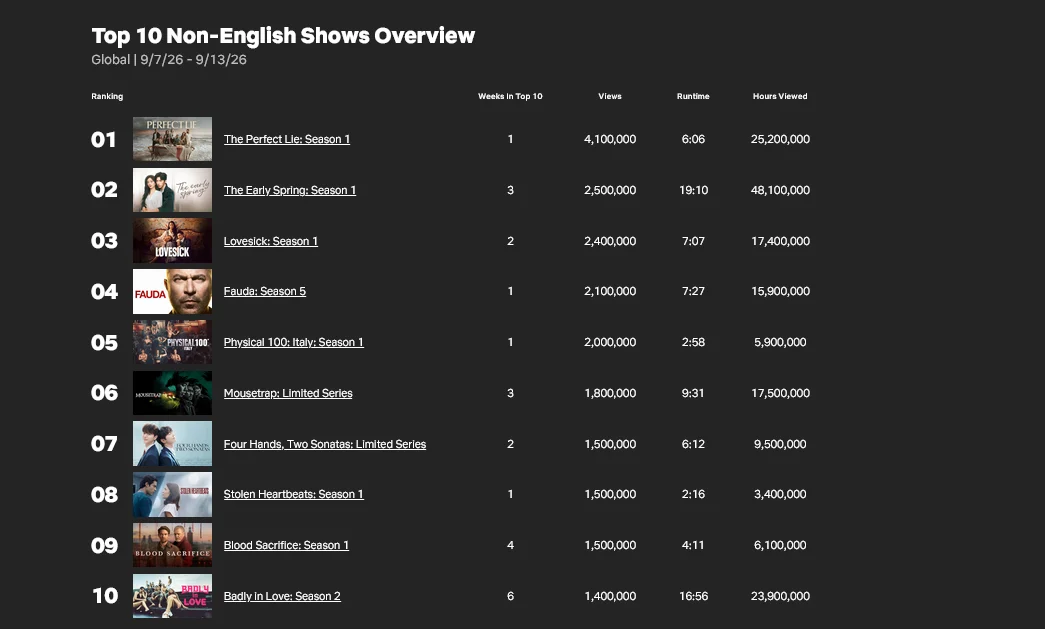Click the Physical 100 Italy thumbnail
The width and height of the screenshot is (1045, 630).
pyautogui.click(x=173, y=342)
